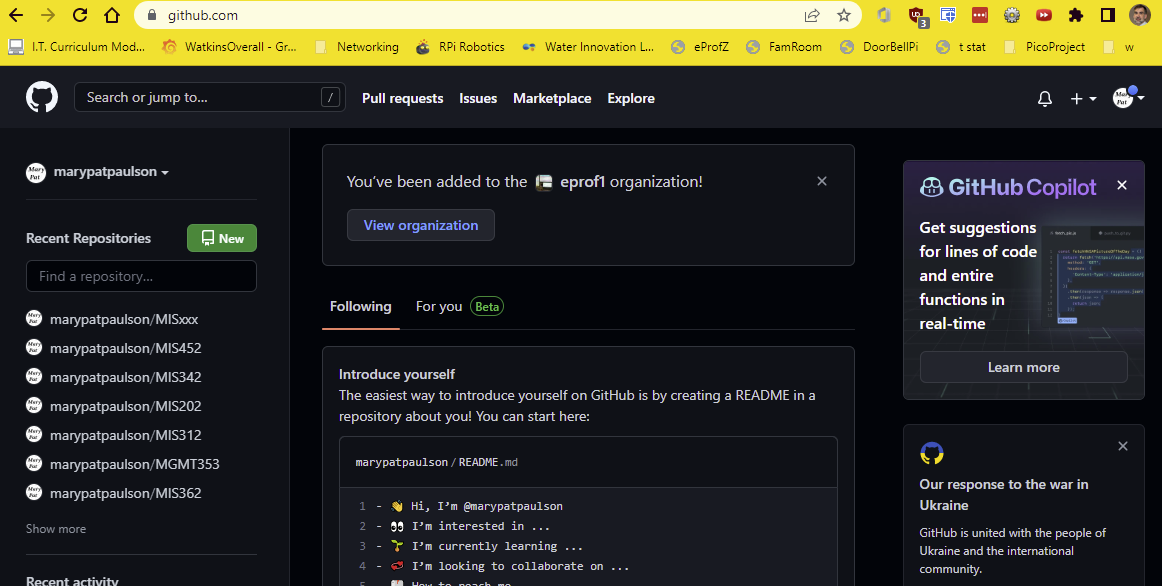Click share page icon in address bar
1162x586 pixels.
coord(811,15)
